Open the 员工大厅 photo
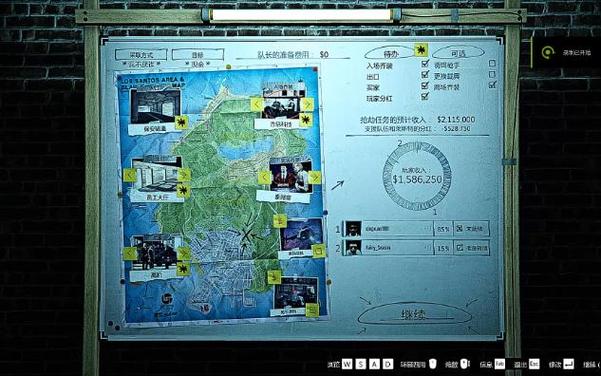Screen dimensions: 601x376 (156, 174)
